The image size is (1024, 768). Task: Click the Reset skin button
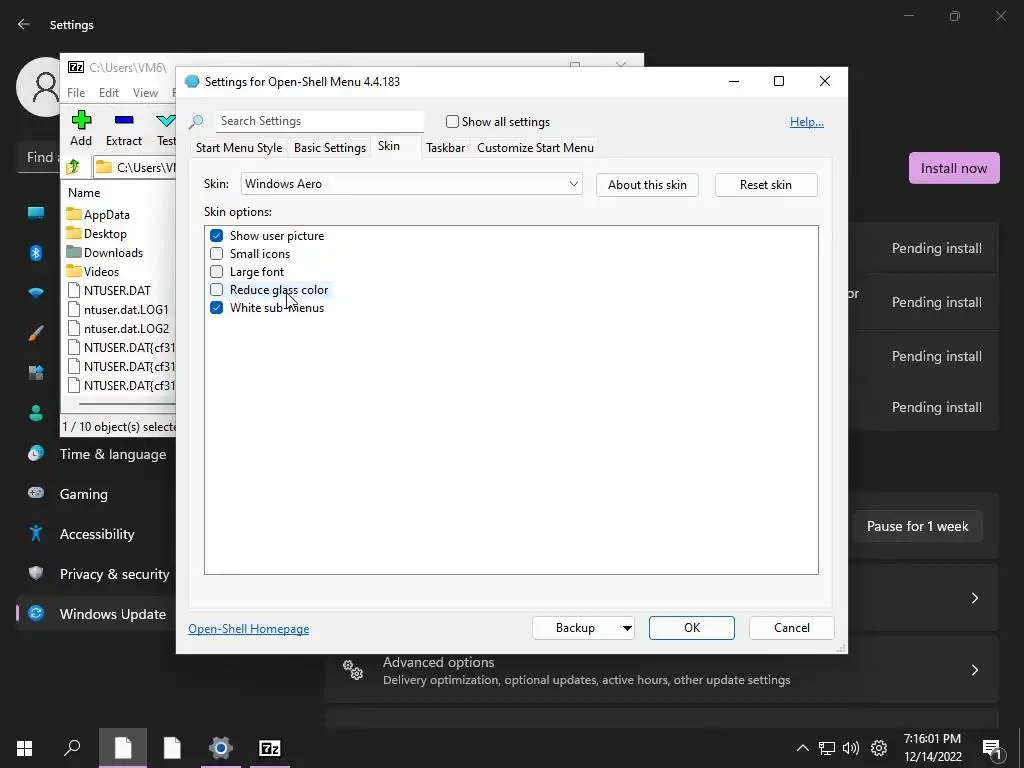(766, 185)
